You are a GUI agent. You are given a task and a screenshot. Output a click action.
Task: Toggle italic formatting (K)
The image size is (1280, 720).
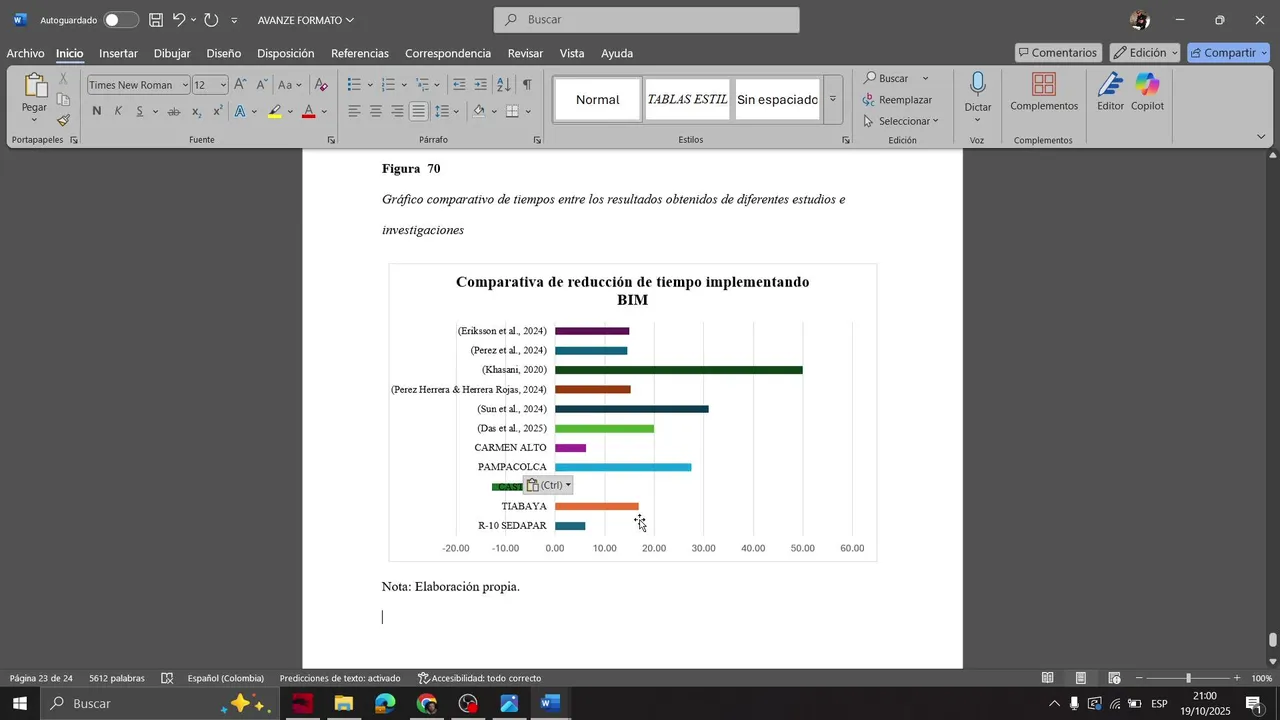pos(118,111)
